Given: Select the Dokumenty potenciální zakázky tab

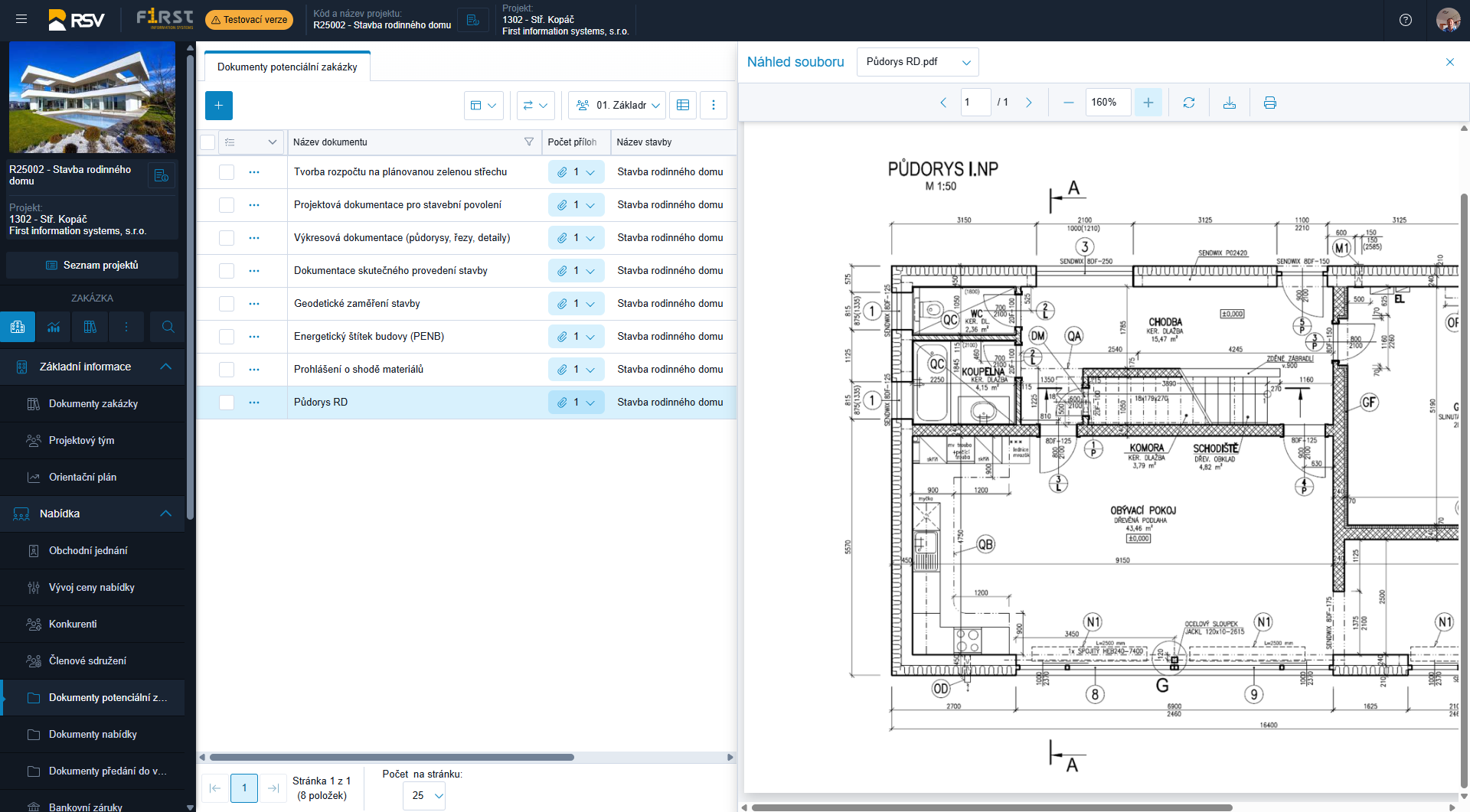Looking at the screenshot, I should (287, 67).
